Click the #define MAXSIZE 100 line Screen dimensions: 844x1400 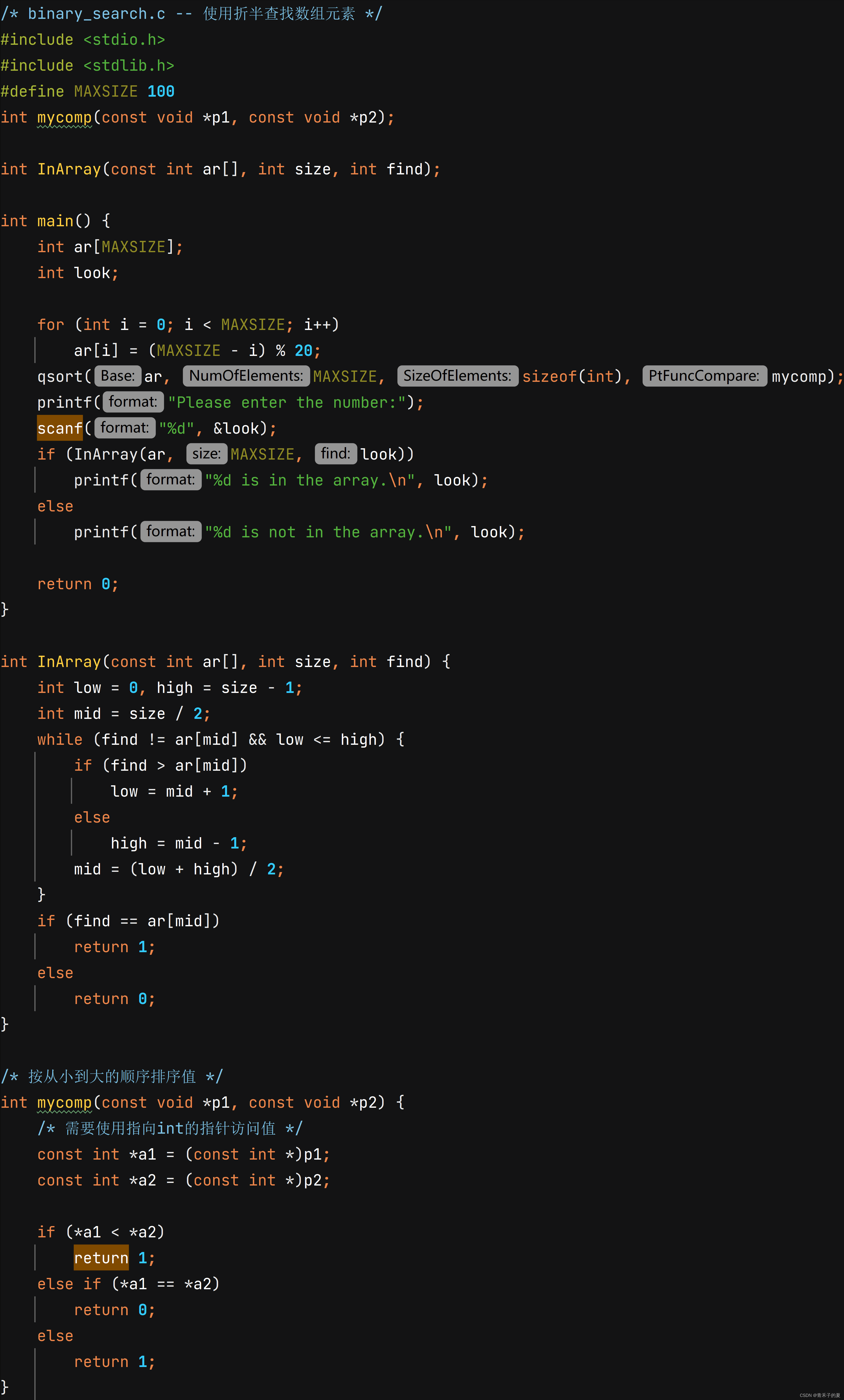[x=87, y=91]
